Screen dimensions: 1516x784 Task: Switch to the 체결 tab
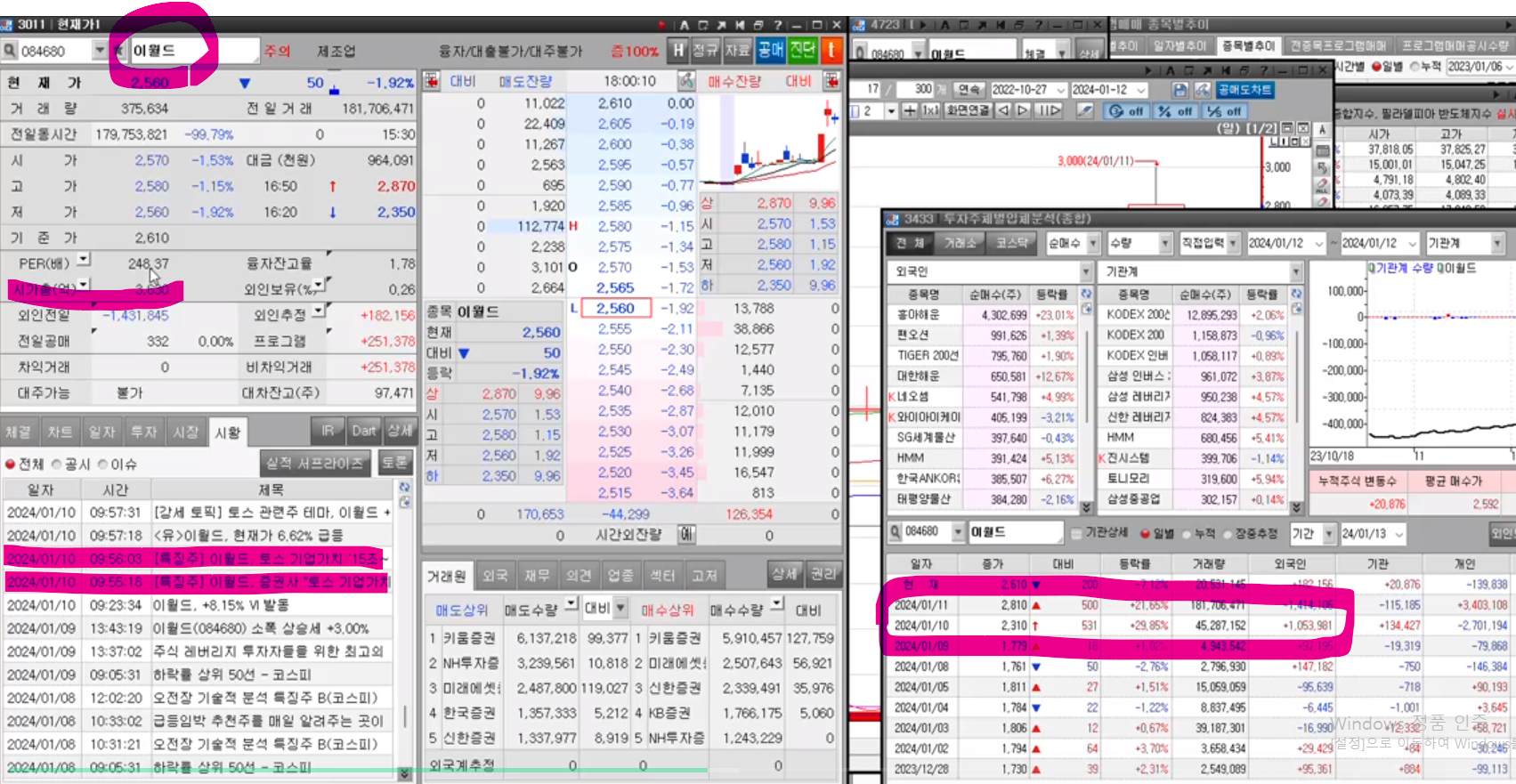pos(18,432)
